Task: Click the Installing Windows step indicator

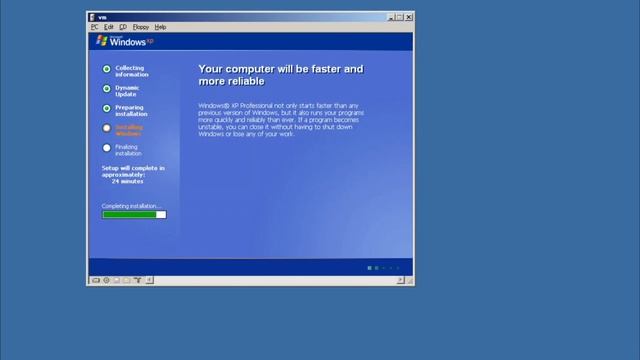Action: 107,128
